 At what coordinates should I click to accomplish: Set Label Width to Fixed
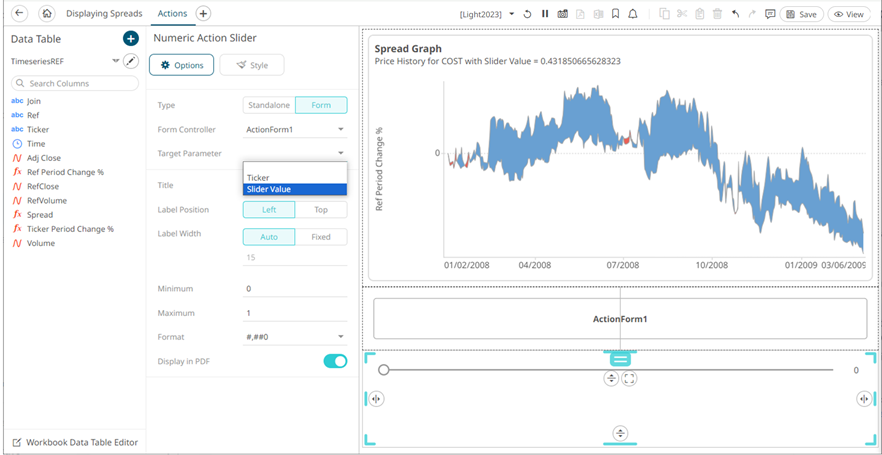click(x=321, y=237)
